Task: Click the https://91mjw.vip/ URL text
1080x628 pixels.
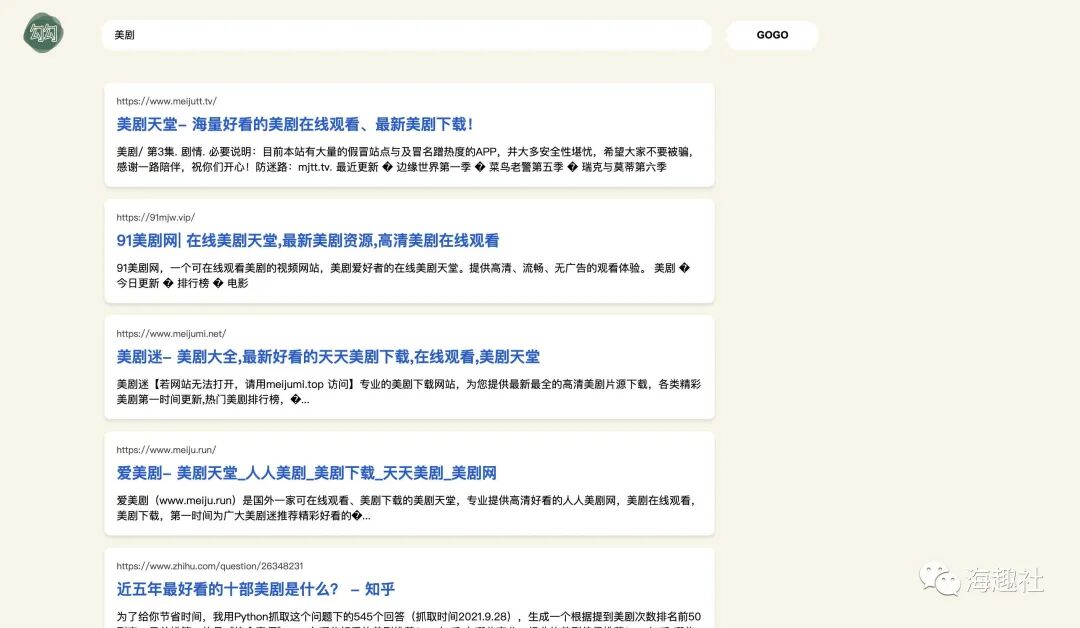Action: click(x=155, y=218)
